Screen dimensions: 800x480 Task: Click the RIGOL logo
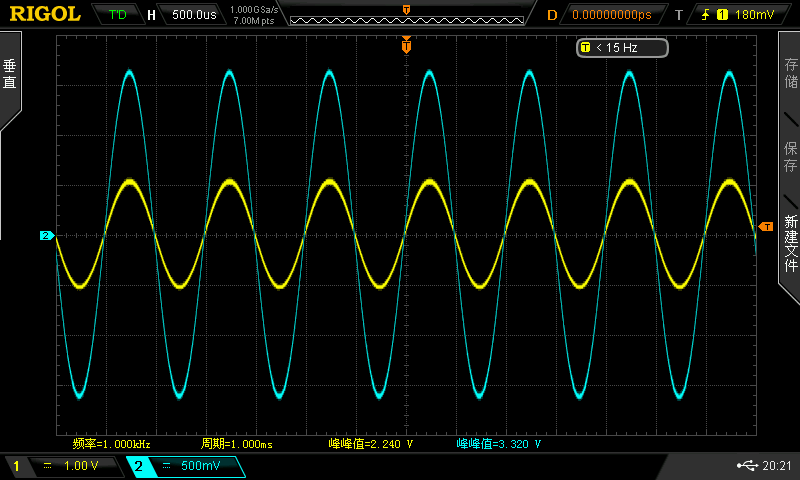click(x=45, y=14)
